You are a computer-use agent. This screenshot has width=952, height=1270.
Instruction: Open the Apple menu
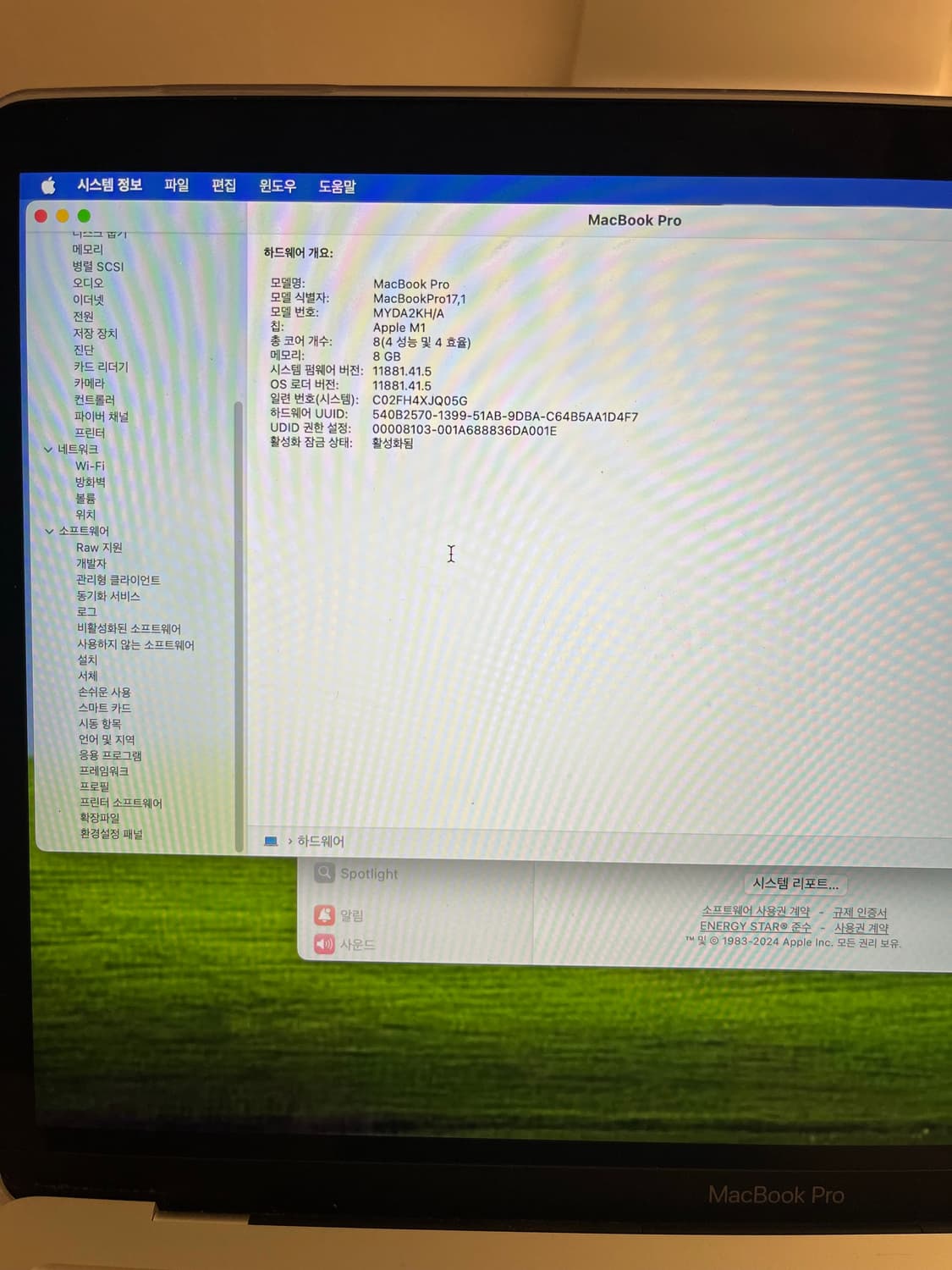pyautogui.click(x=48, y=185)
